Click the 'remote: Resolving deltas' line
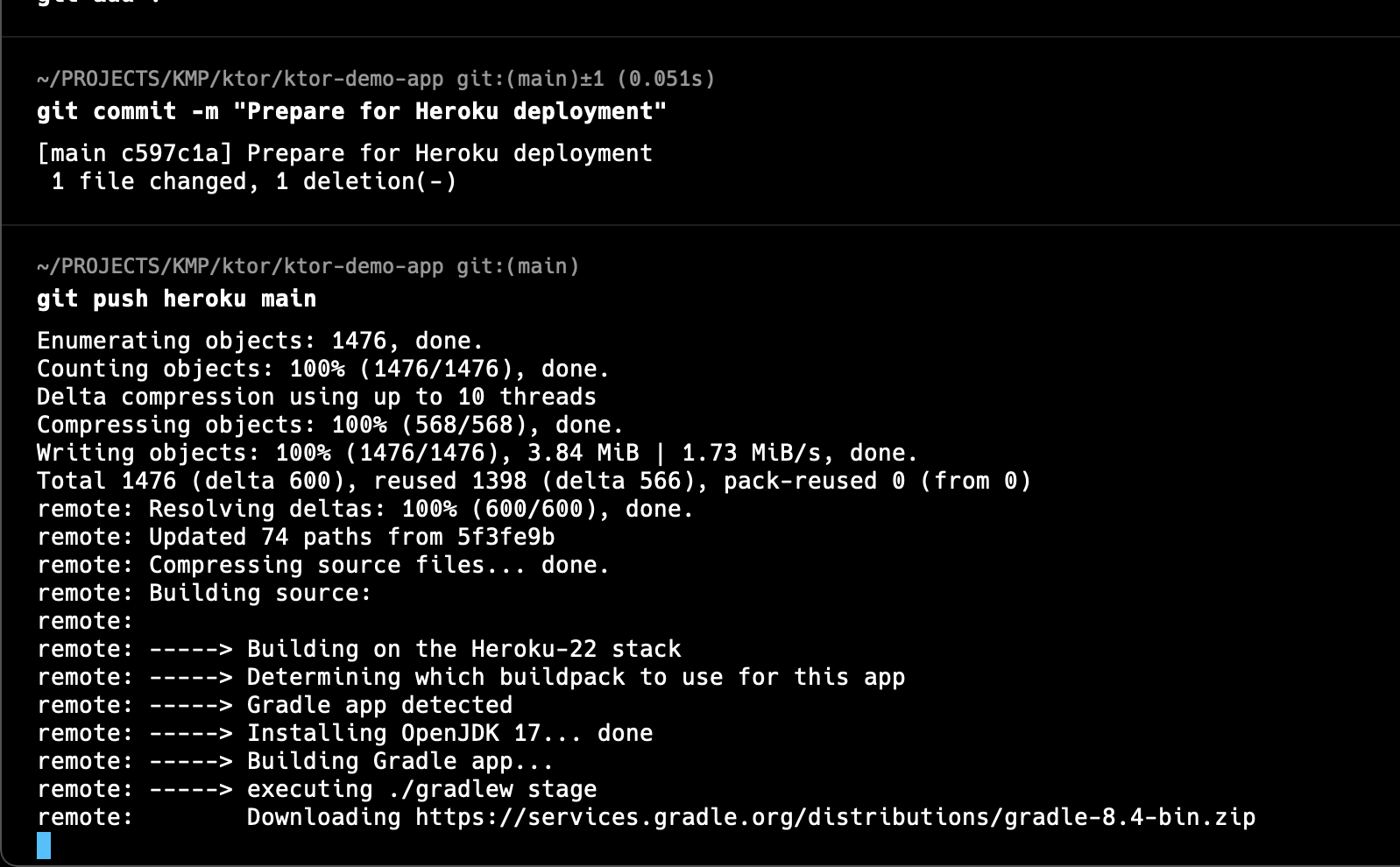Screen dimensions: 1400x867 click(365, 509)
